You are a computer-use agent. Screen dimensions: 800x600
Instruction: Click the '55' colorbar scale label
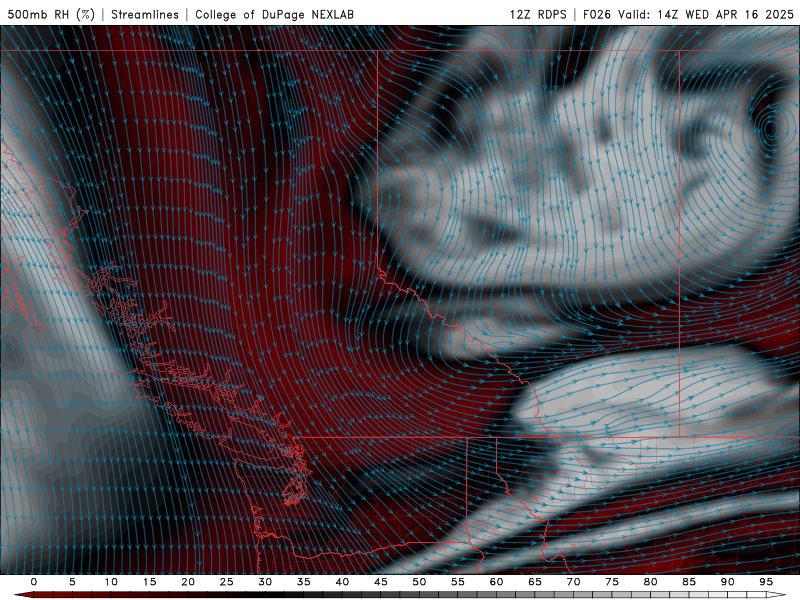(458, 582)
